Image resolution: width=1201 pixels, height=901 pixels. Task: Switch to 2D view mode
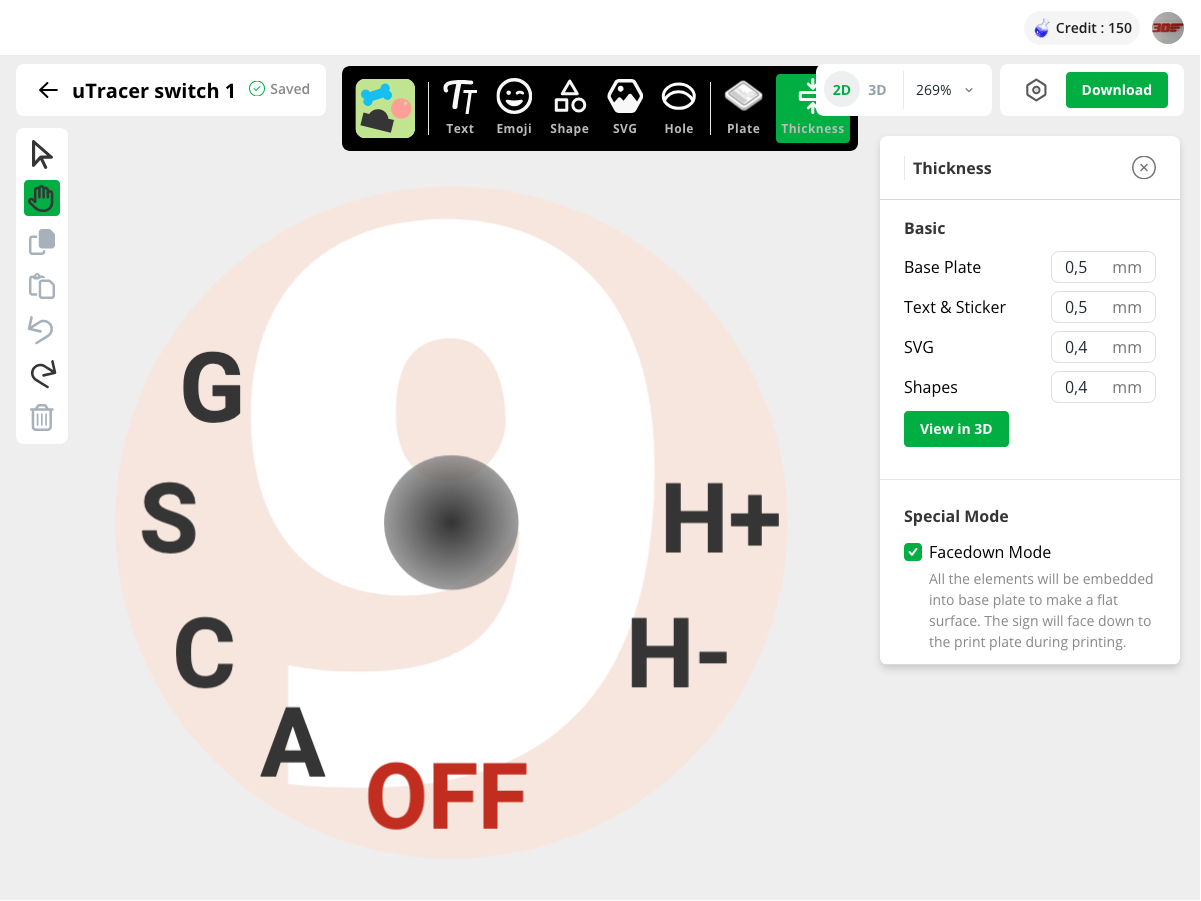point(842,90)
